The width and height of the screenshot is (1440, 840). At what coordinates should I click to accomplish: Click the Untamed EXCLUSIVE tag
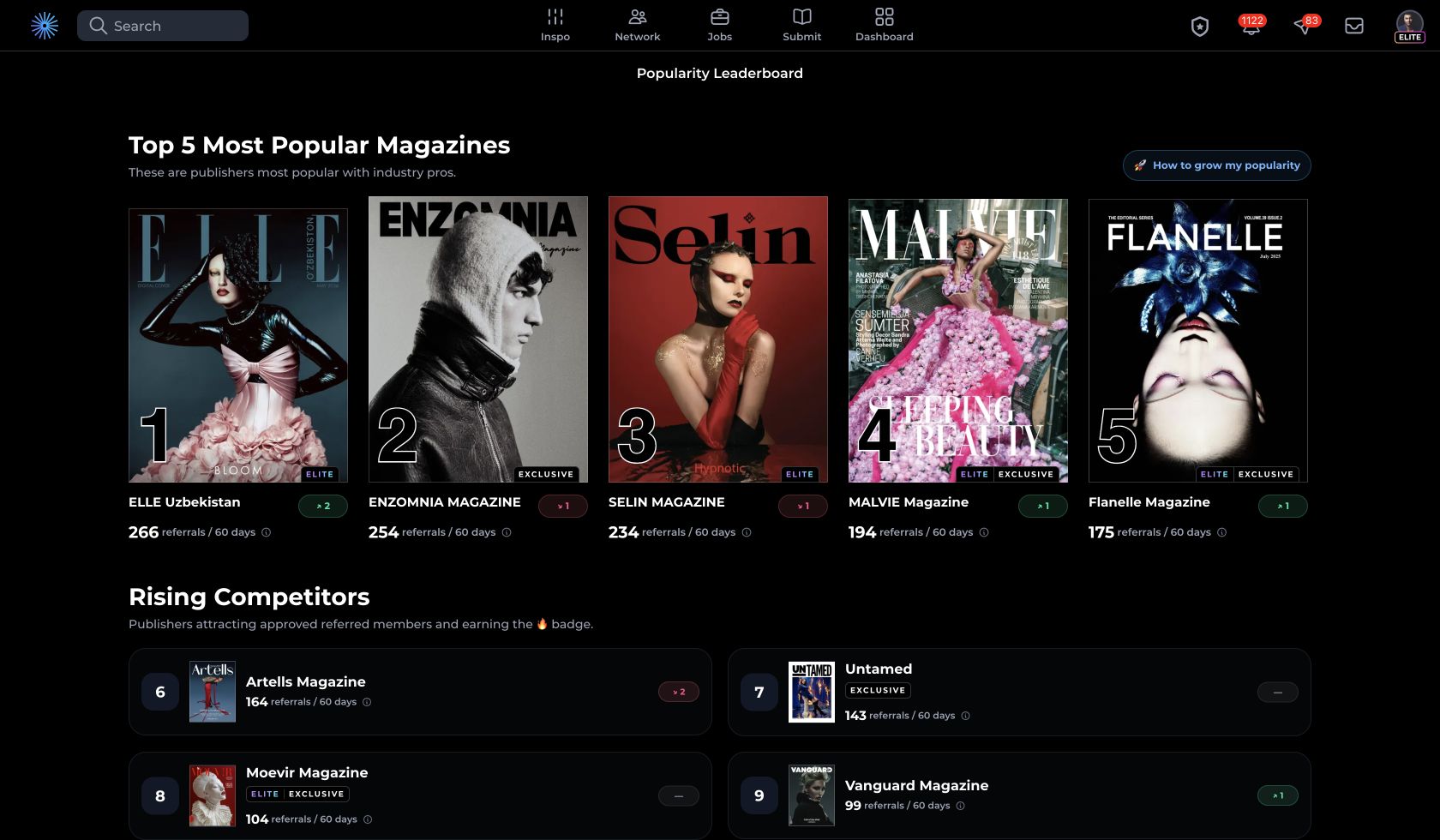tap(878, 690)
